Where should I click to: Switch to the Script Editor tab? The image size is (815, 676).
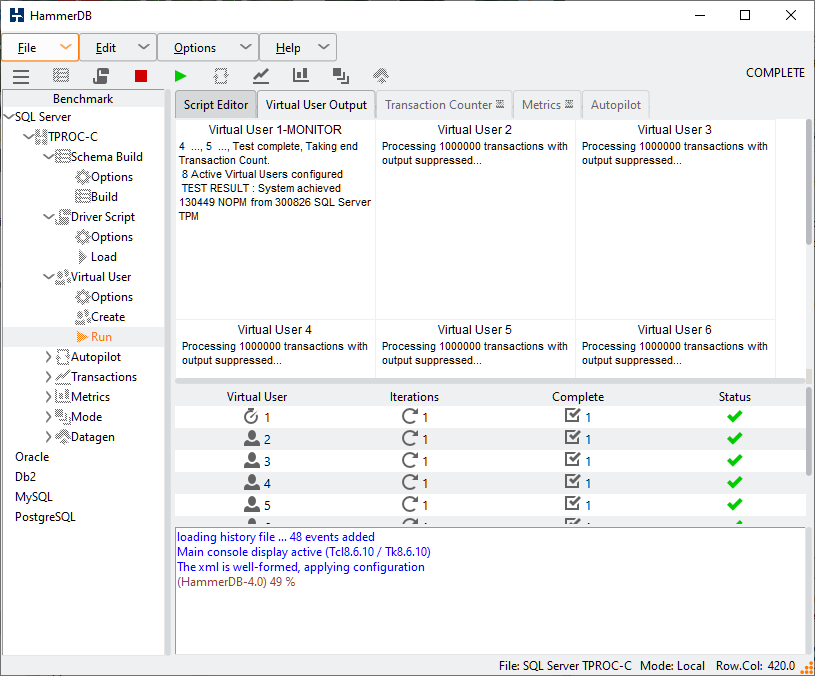tap(216, 105)
